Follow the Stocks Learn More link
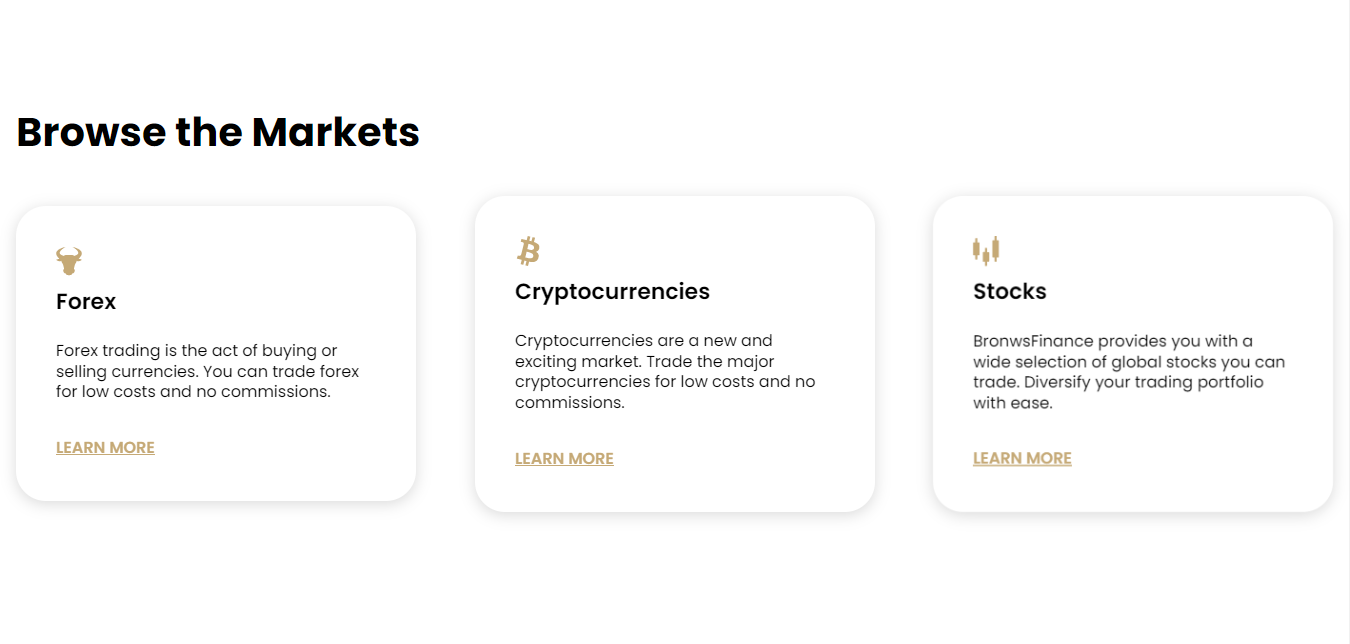Viewport: 1350px width, 644px height. coord(1022,458)
